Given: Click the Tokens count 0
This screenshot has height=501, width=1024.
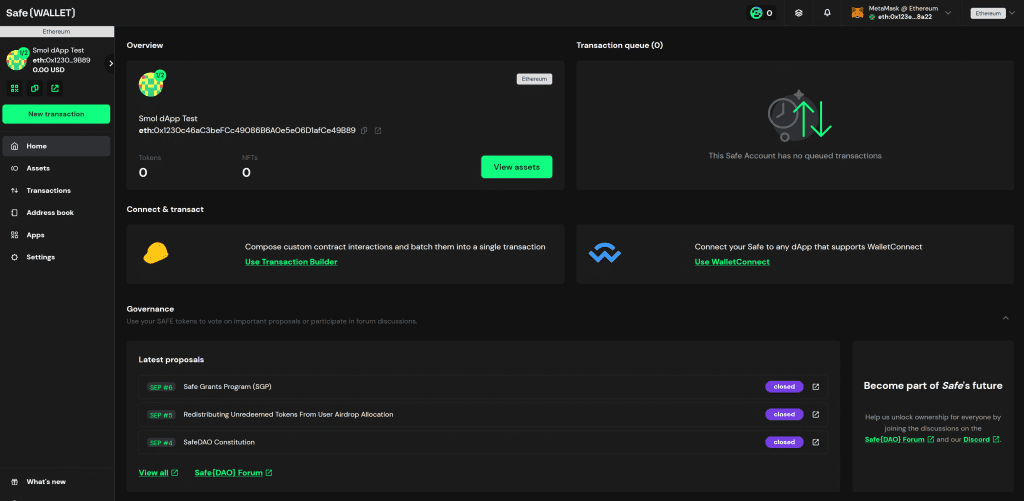Looking at the screenshot, I should click(x=143, y=173).
